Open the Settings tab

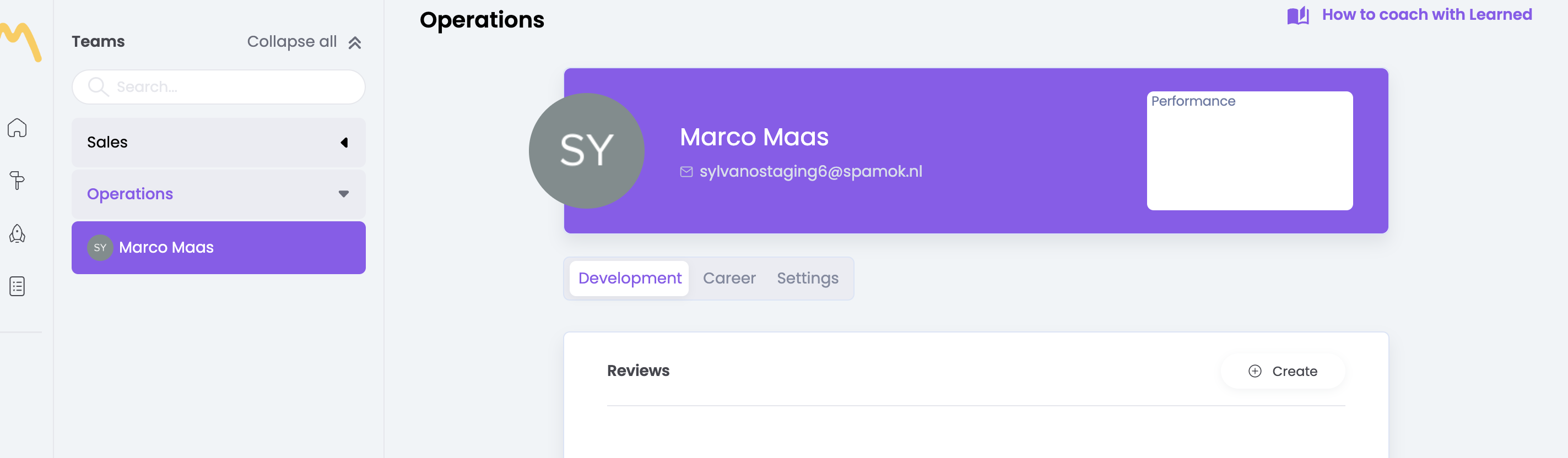point(807,279)
